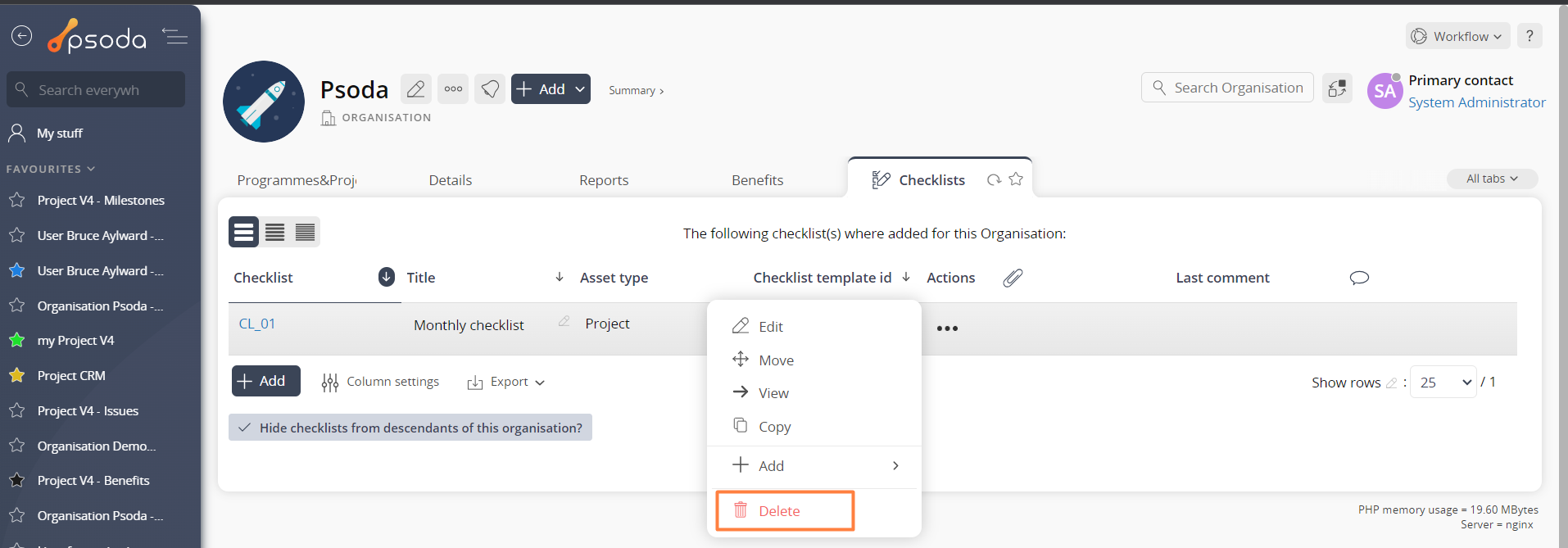Open My stuff in sidebar
Screen dimensions: 1568x548
tap(60, 133)
